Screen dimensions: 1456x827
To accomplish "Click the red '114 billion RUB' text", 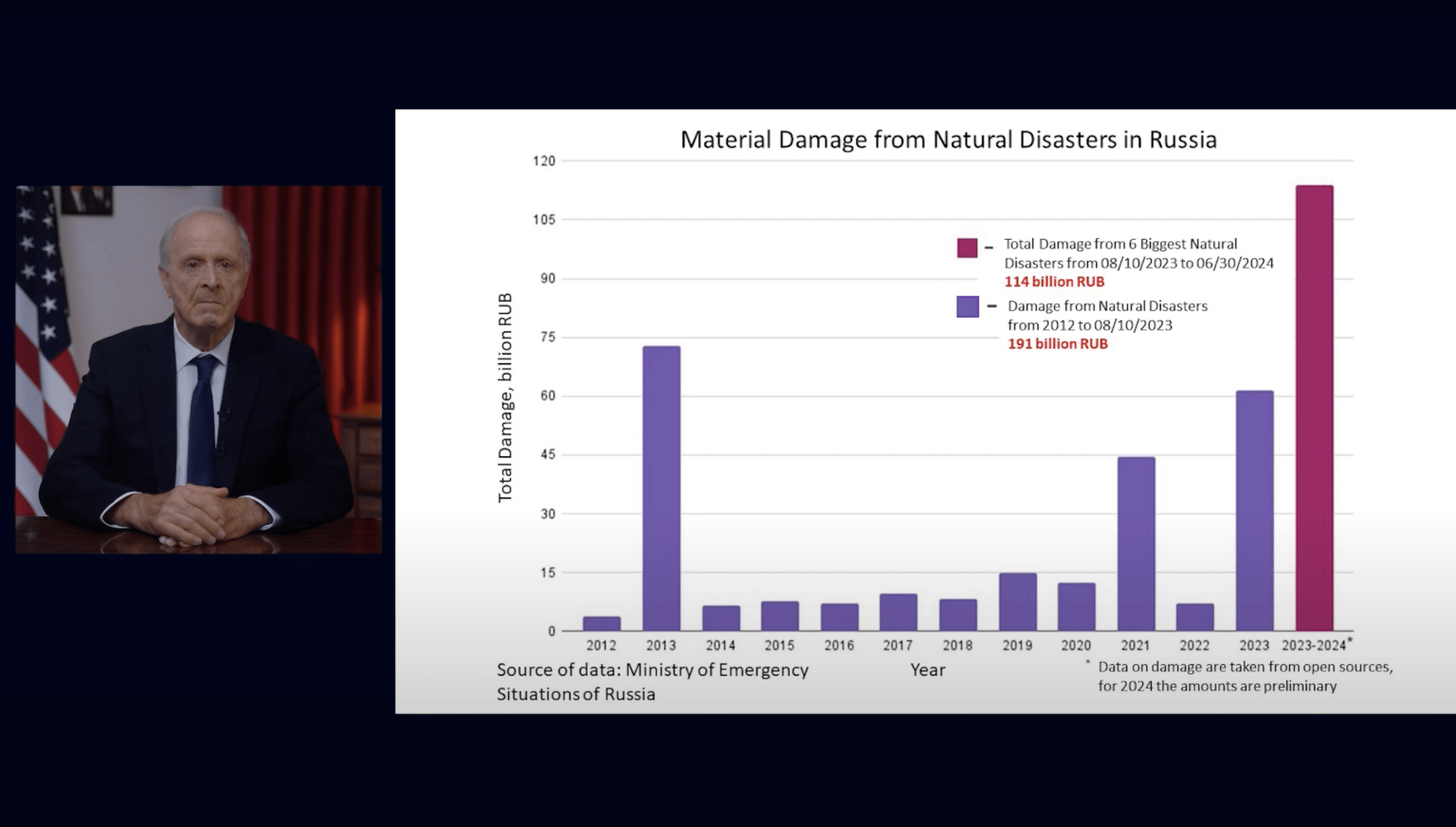I will click(1054, 282).
